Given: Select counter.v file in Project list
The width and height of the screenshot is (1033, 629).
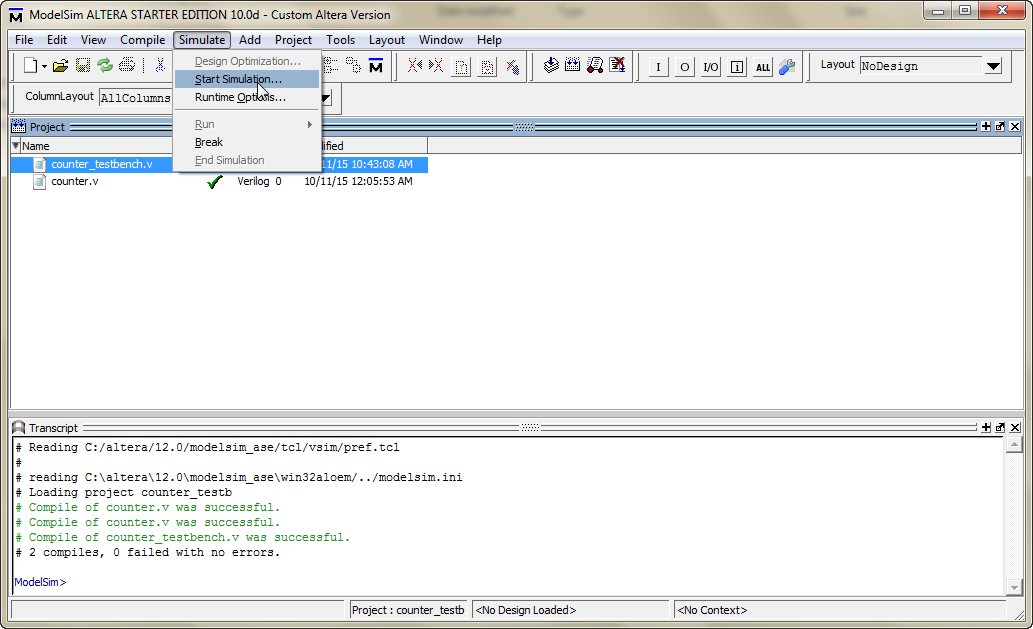Looking at the screenshot, I should [x=74, y=181].
